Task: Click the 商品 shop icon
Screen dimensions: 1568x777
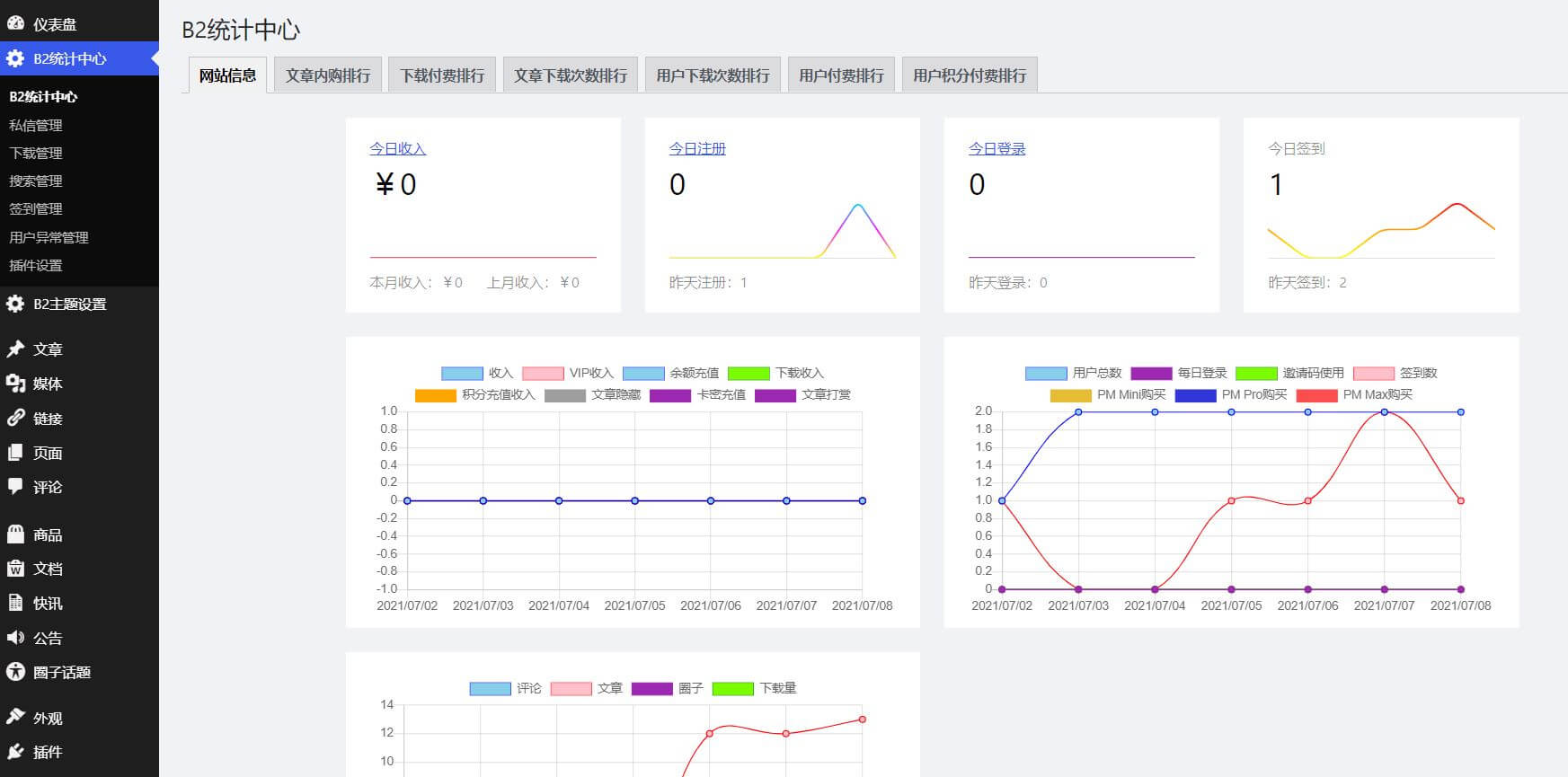Action: 15,534
